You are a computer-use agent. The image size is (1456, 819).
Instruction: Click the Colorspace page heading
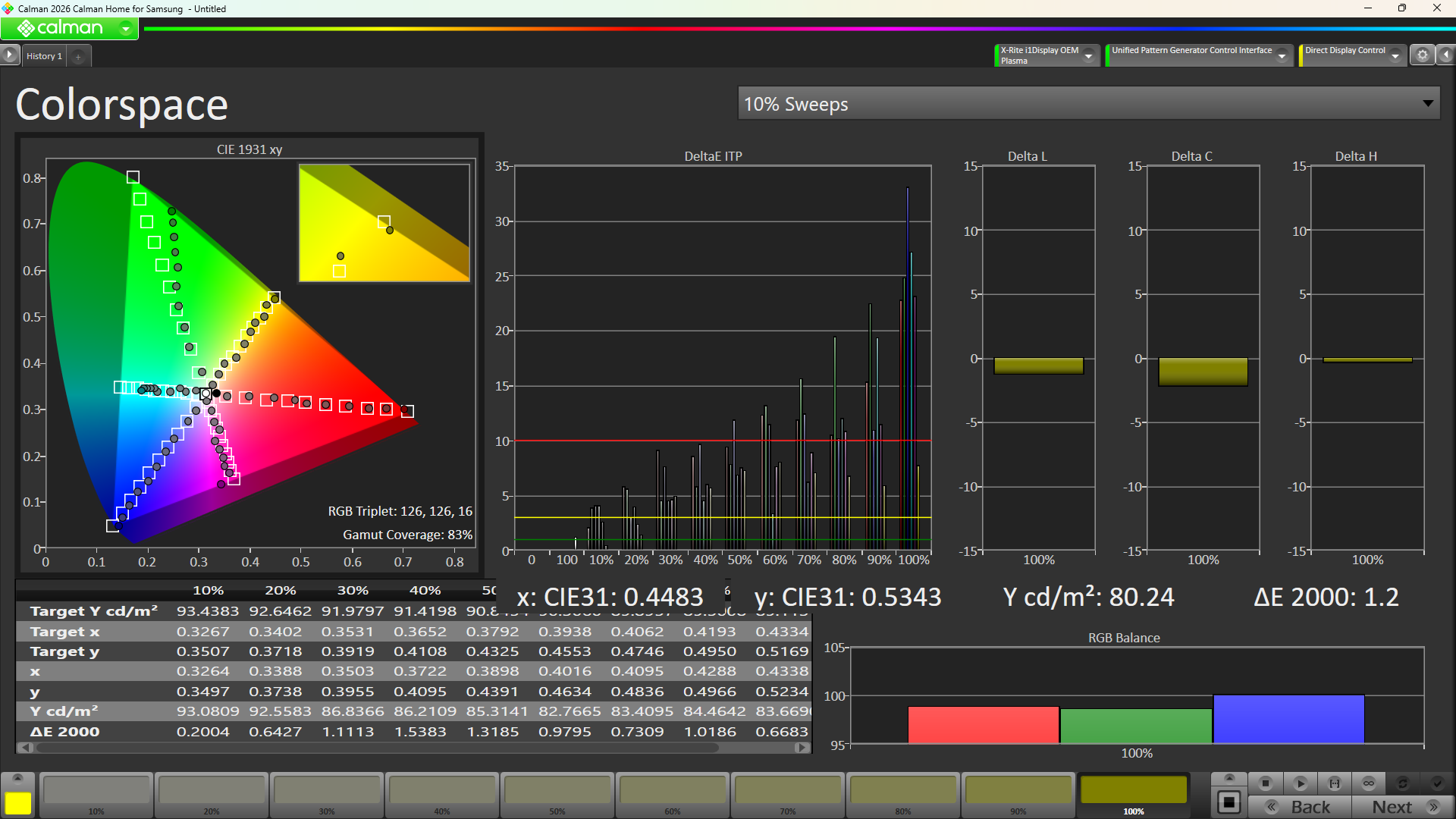(x=121, y=105)
